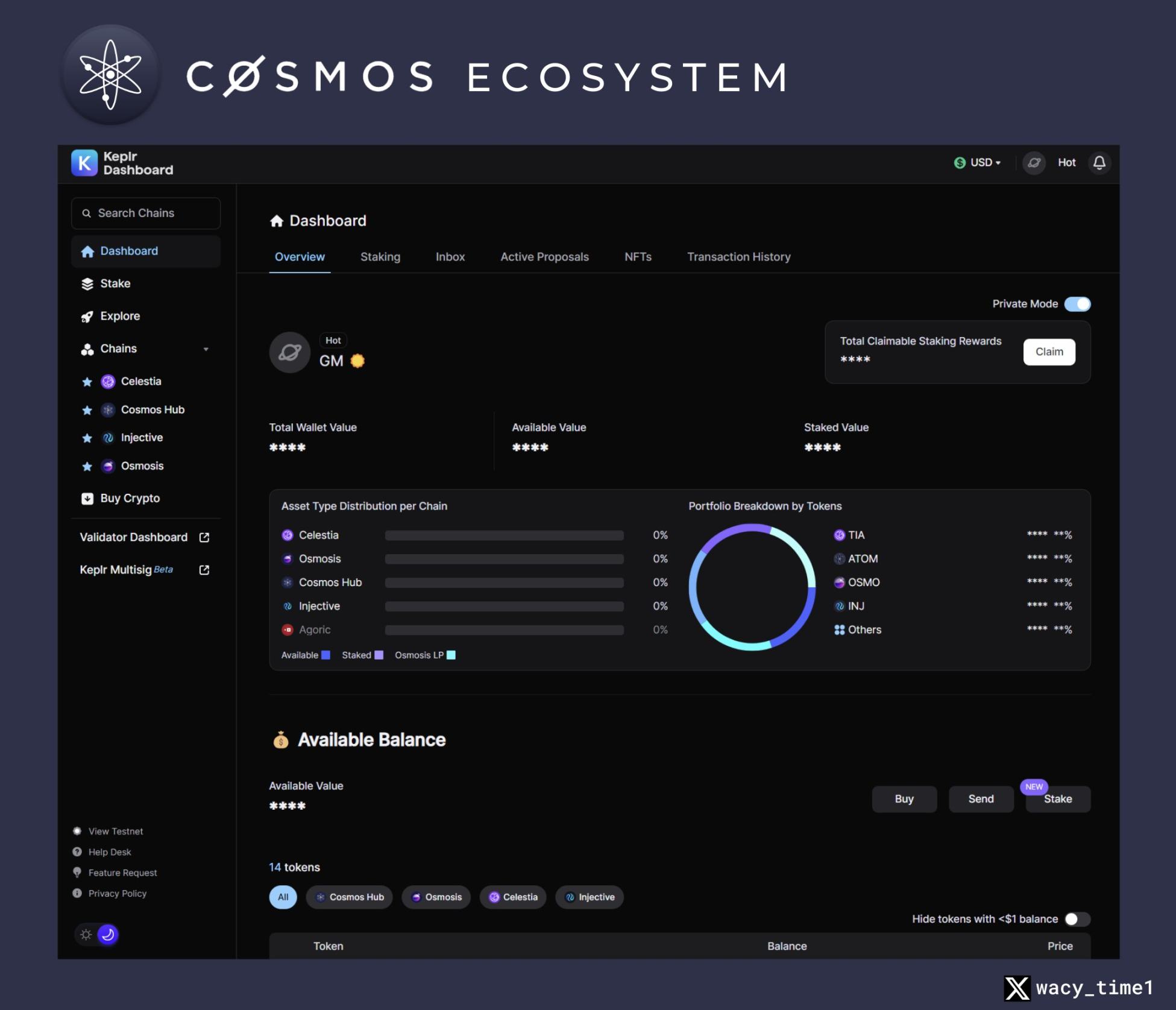Click the Claim rewards button
This screenshot has height=1010, width=1176.
pyautogui.click(x=1048, y=352)
